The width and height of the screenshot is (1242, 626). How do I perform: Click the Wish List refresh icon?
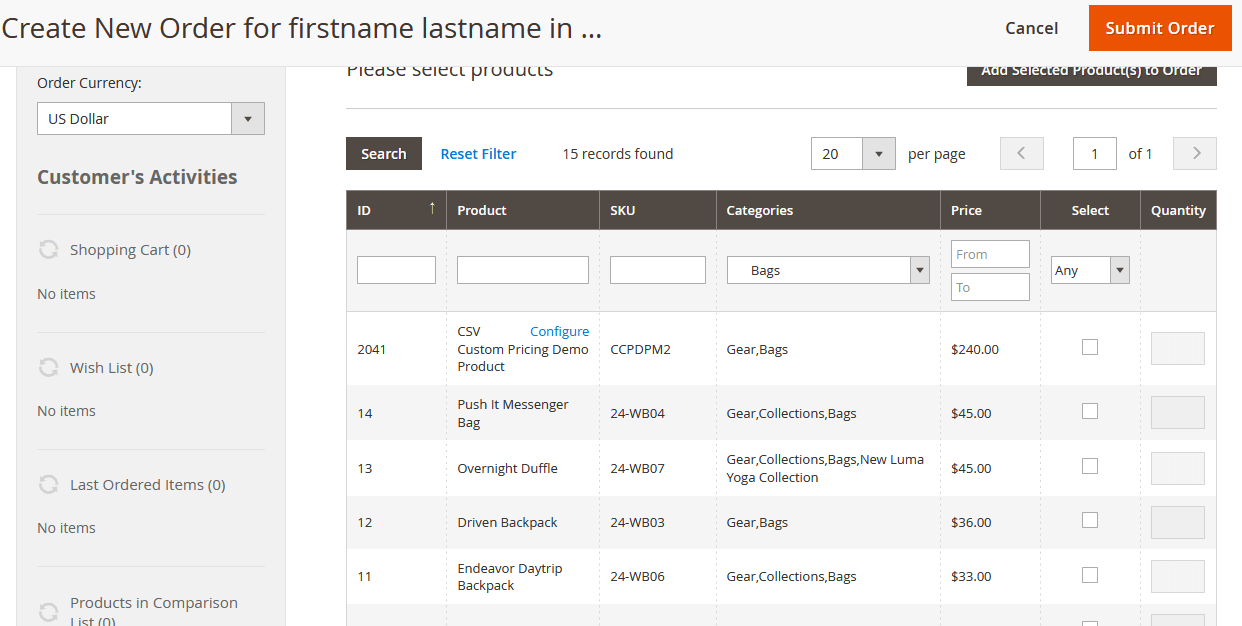point(48,368)
